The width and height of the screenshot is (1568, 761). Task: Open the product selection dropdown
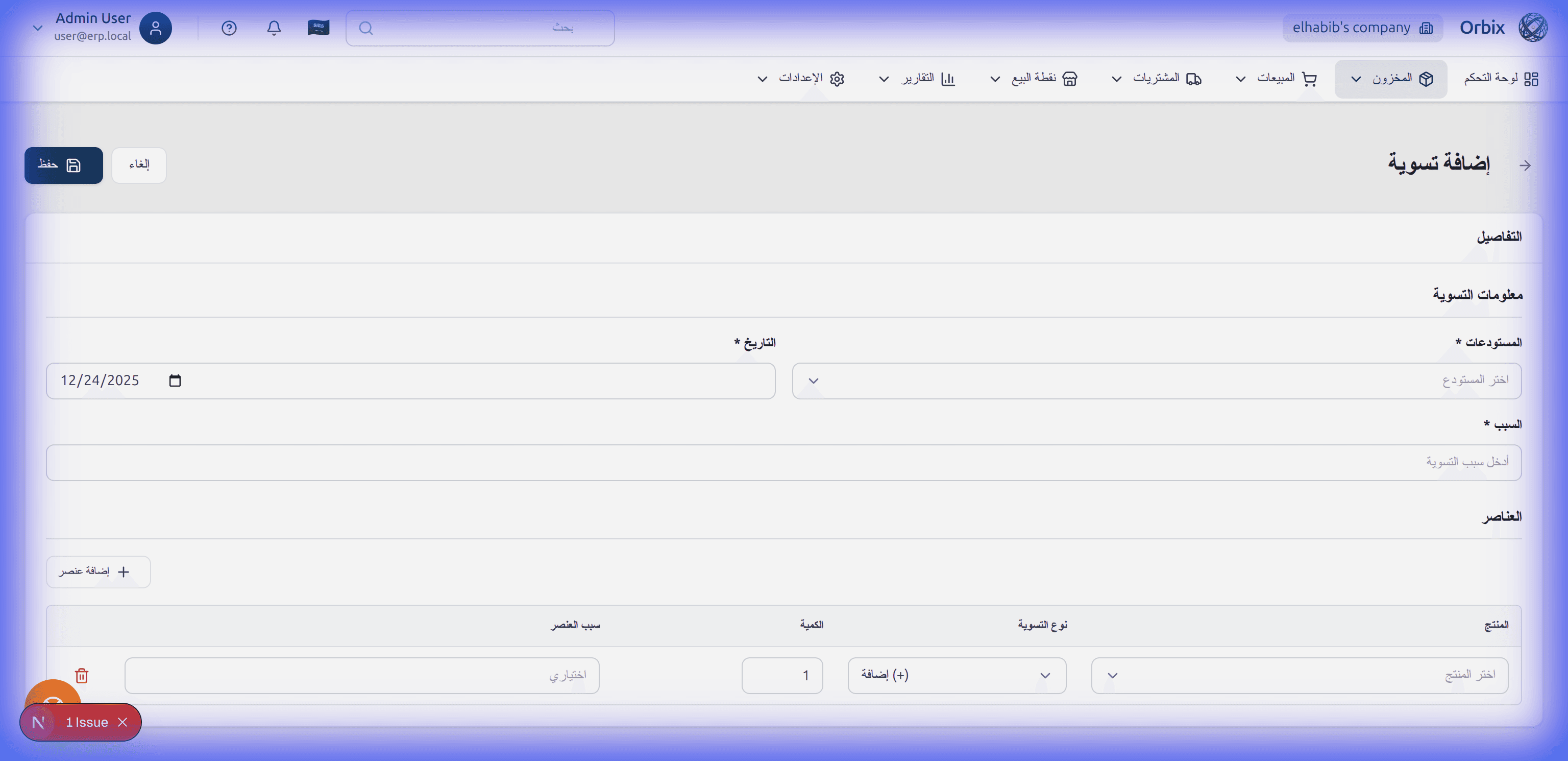1299,675
